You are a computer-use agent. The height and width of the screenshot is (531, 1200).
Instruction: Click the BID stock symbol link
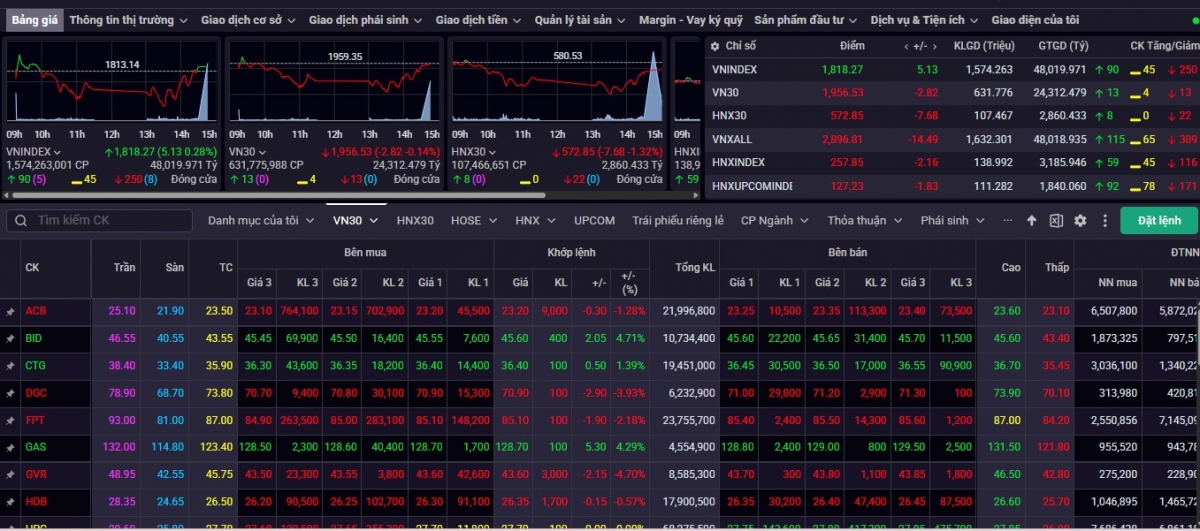coord(34,339)
